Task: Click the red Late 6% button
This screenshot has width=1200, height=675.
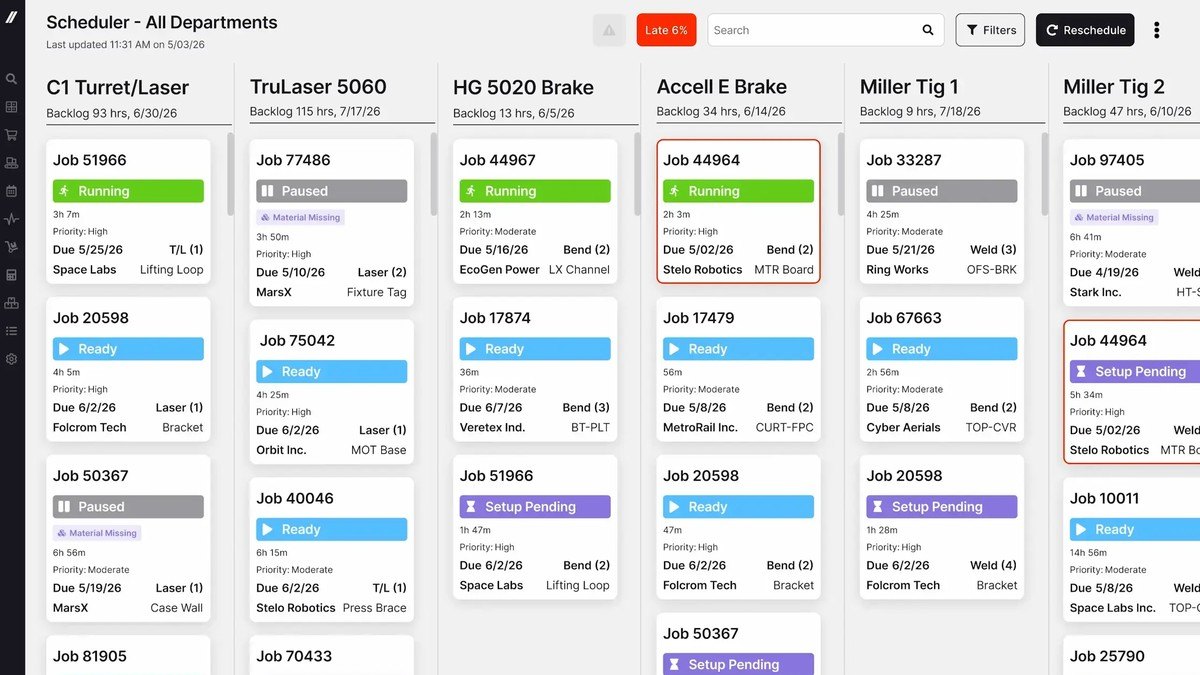Action: tap(666, 30)
